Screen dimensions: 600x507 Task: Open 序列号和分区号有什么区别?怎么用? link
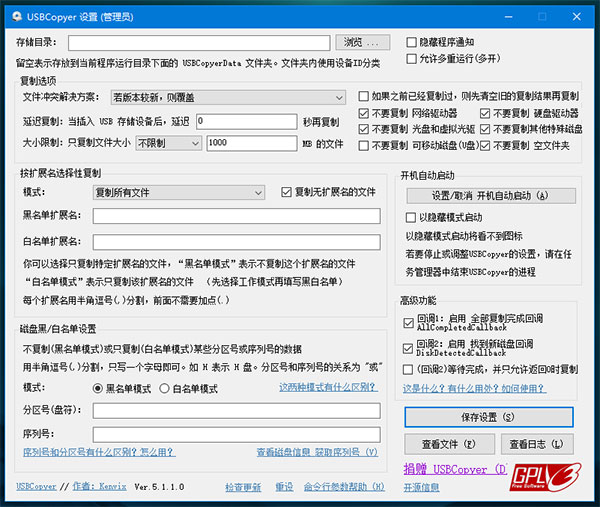coord(99,452)
